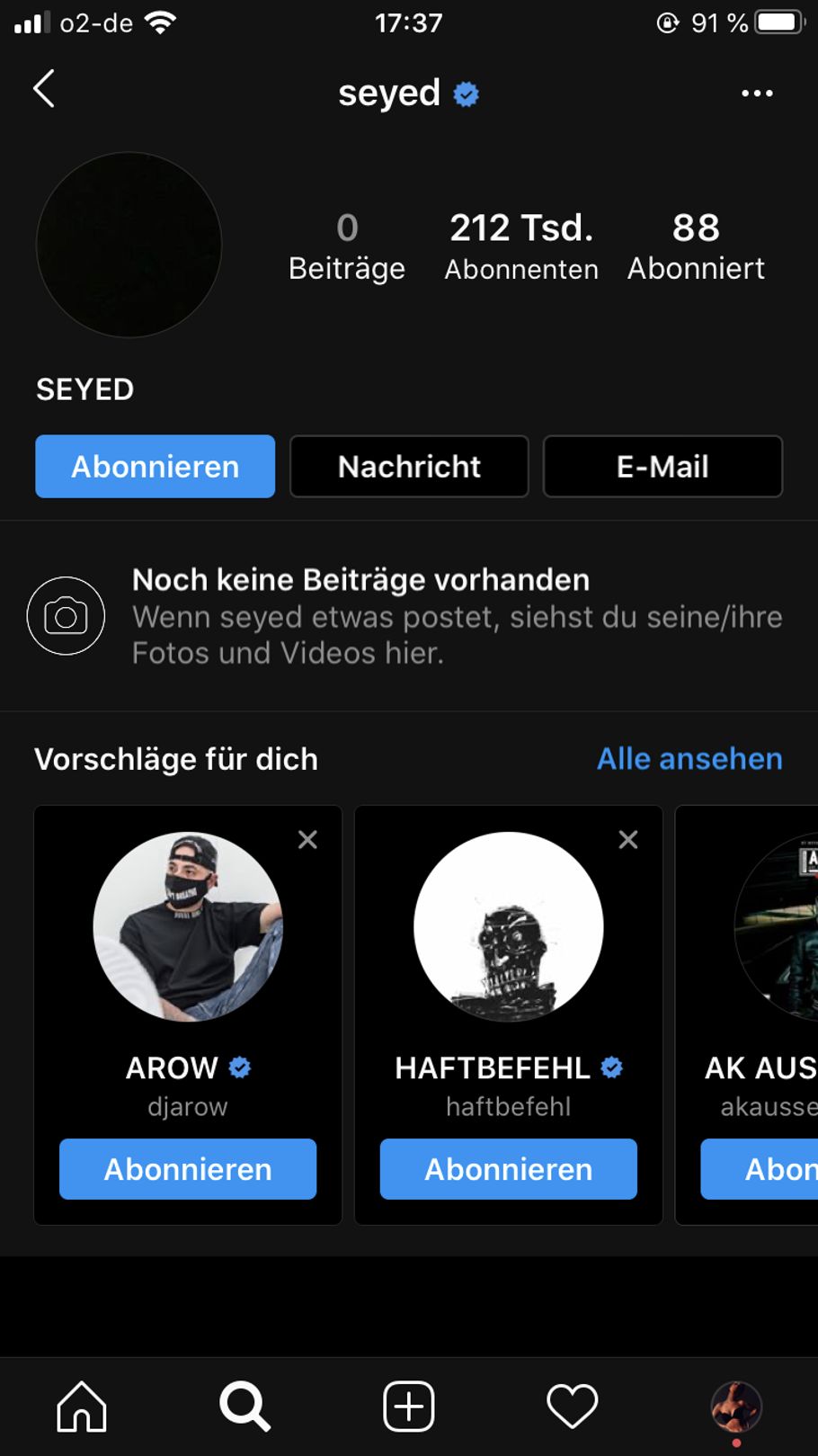
Task: Follow HAFTBEFEHL via the Abonnieren button
Action: 508,1168
